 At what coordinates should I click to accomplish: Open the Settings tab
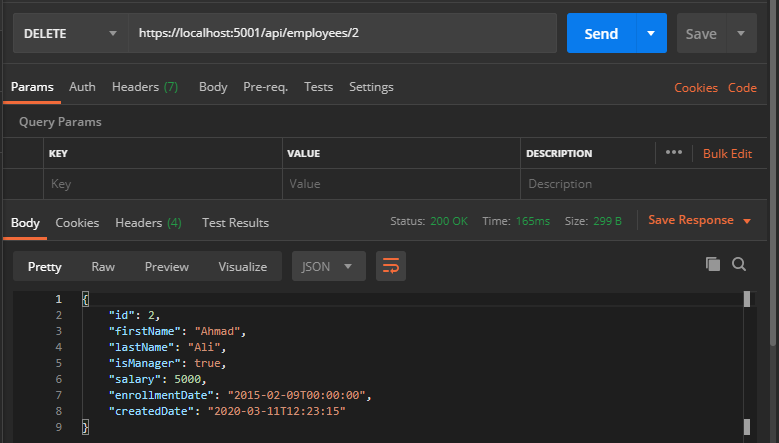coord(371,87)
